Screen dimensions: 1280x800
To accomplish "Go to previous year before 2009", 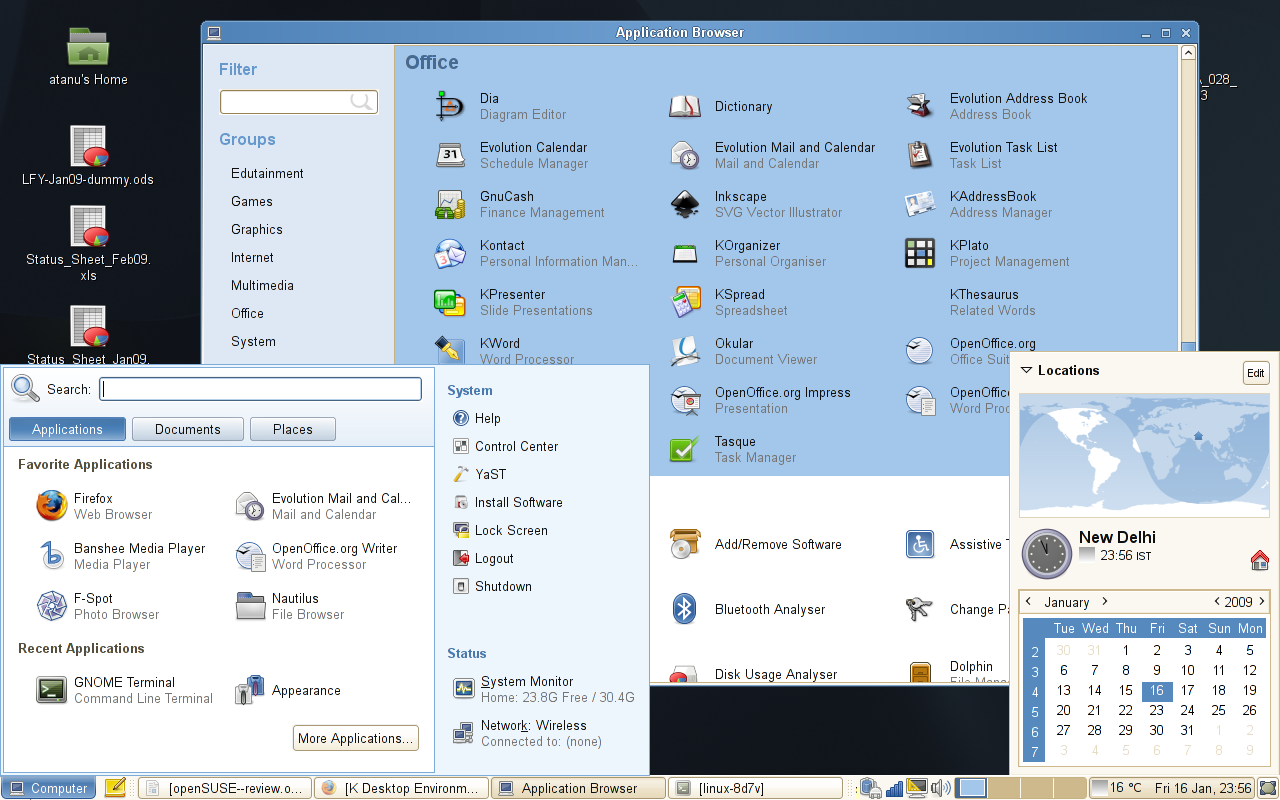I will [x=1216, y=602].
